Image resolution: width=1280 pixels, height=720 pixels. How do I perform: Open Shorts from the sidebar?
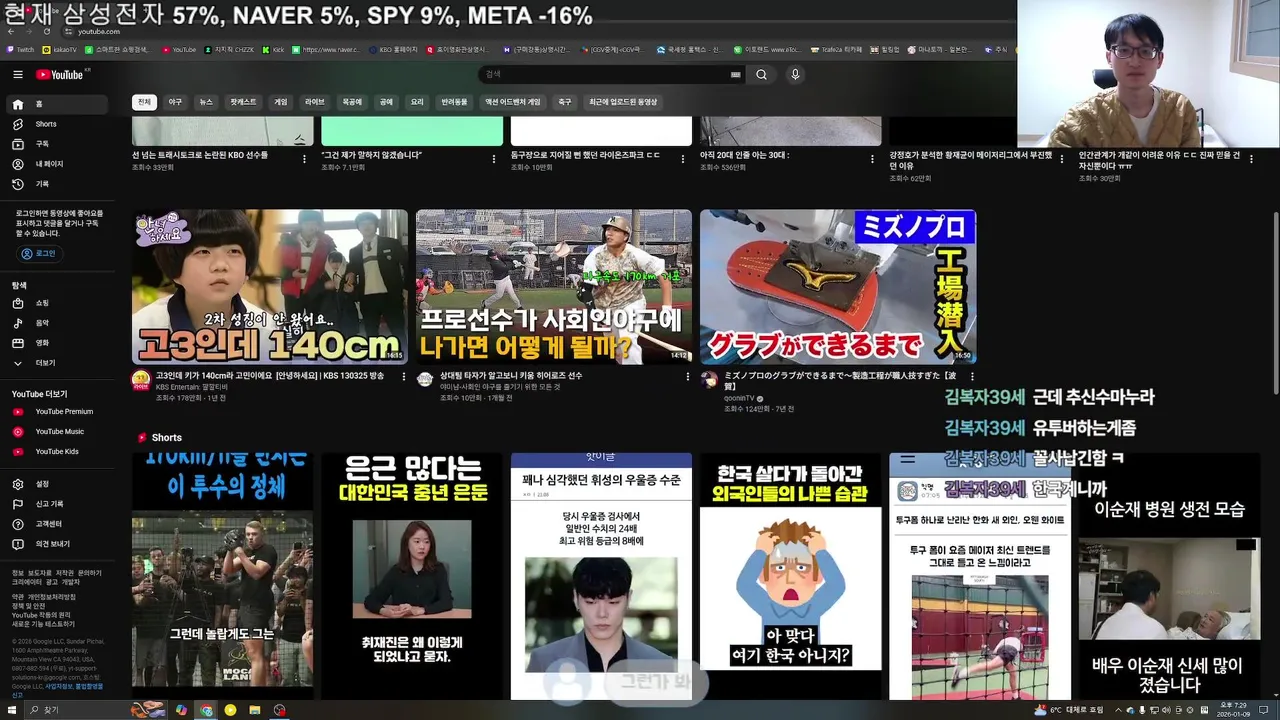coord(56,124)
